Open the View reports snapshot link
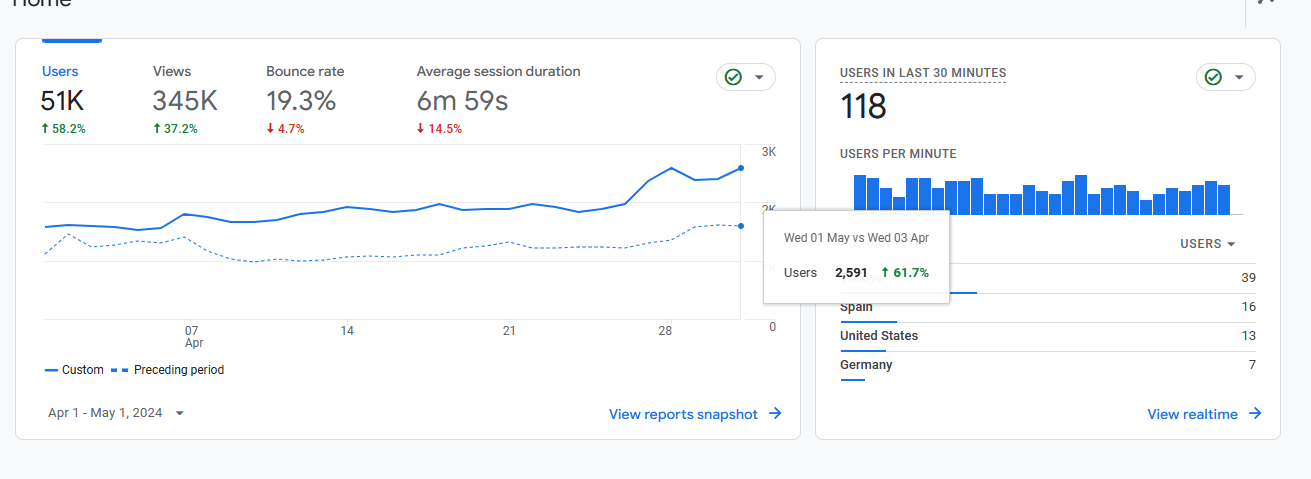The height and width of the screenshot is (479, 1311). [683, 414]
